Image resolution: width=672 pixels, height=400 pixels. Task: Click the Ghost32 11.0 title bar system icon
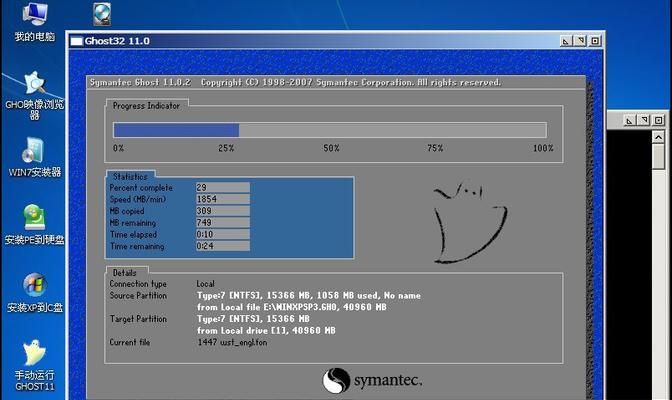[x=77, y=41]
